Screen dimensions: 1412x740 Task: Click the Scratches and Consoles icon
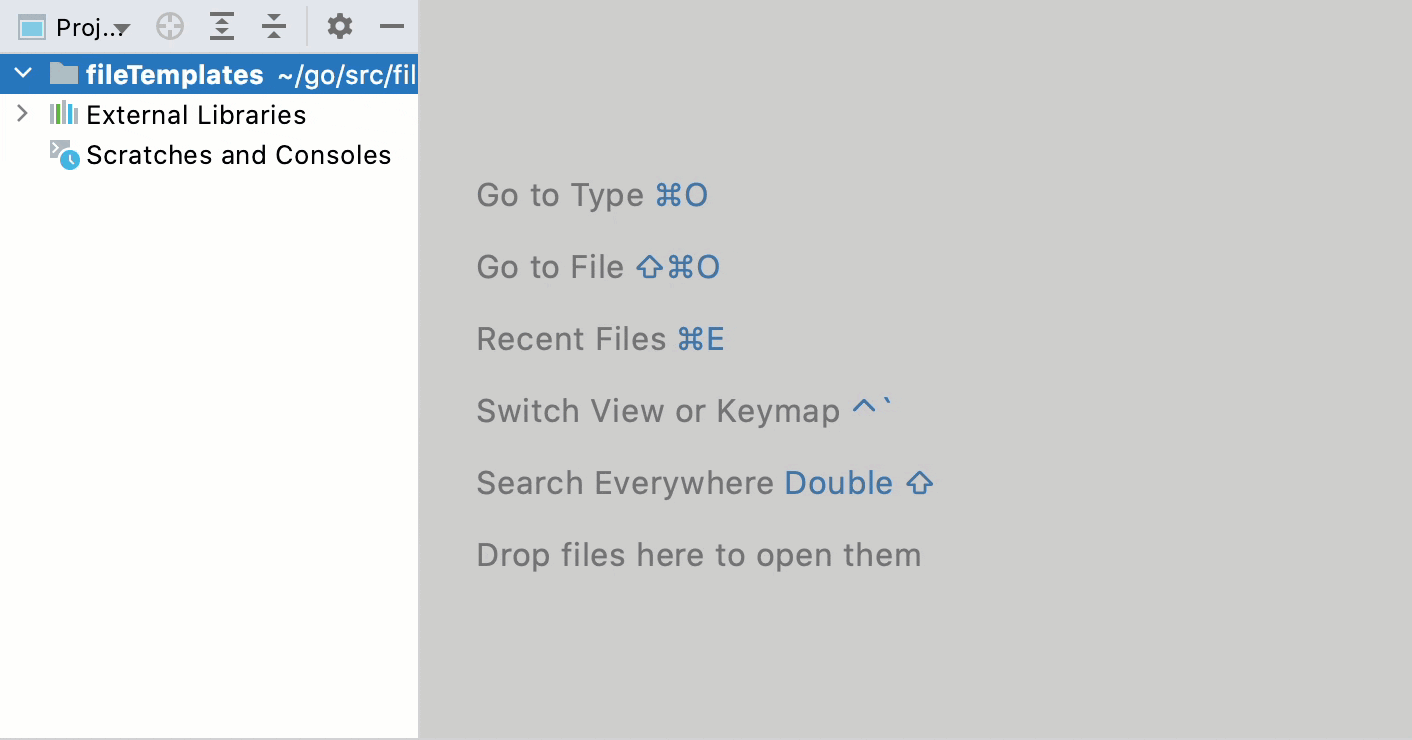(x=62, y=155)
